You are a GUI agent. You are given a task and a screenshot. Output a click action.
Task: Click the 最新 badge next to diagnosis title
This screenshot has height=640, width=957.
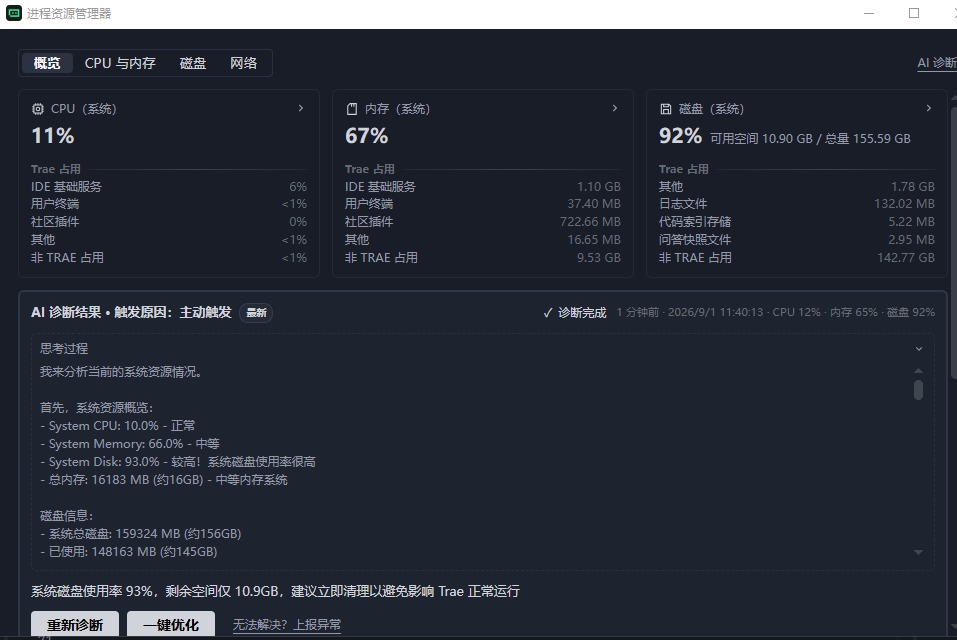coord(256,313)
